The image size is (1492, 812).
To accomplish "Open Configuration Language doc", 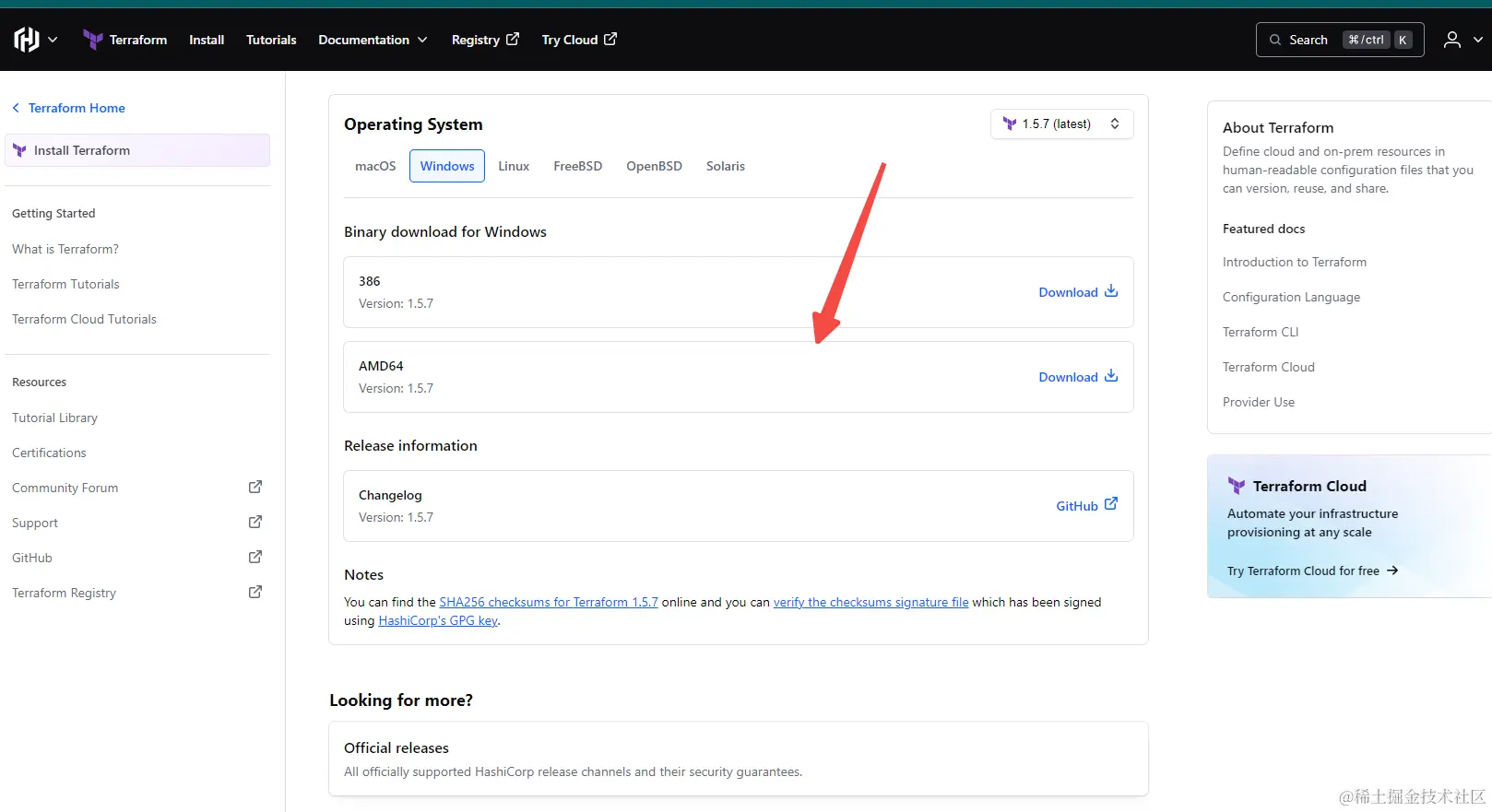I will (x=1291, y=297).
